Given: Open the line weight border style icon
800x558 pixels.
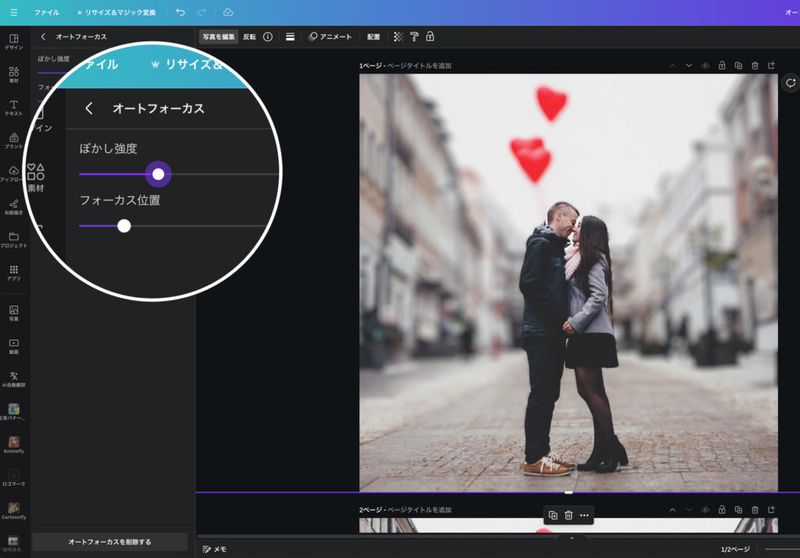Looking at the screenshot, I should [290, 37].
